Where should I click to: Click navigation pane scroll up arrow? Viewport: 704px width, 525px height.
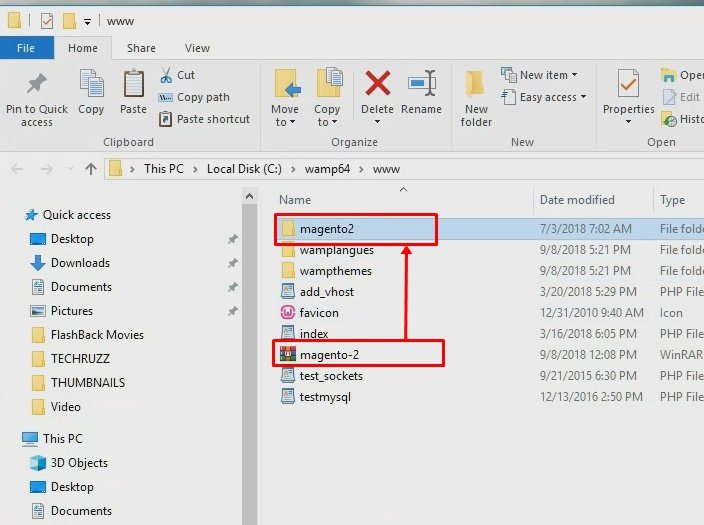250,196
